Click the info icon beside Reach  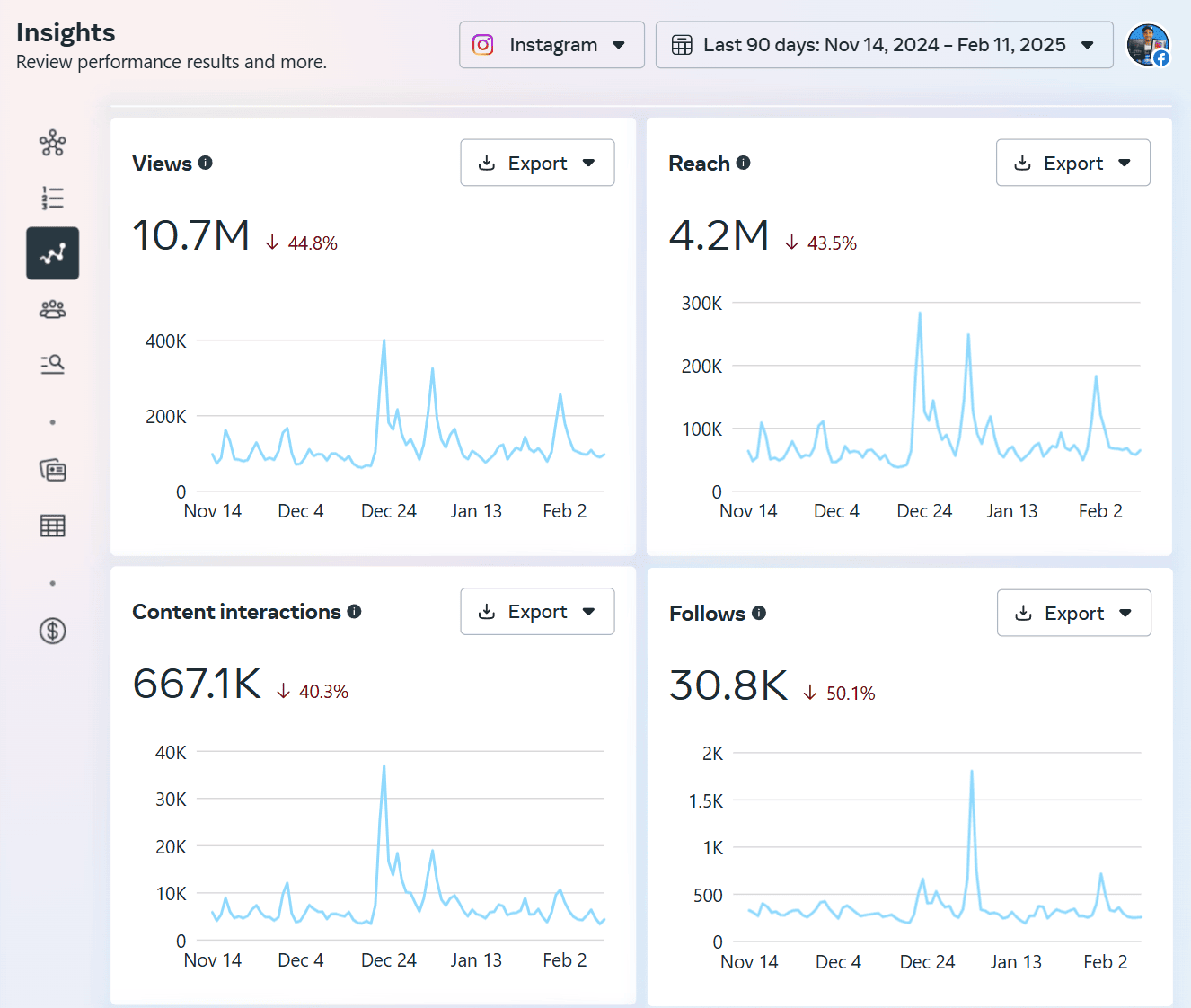743,163
